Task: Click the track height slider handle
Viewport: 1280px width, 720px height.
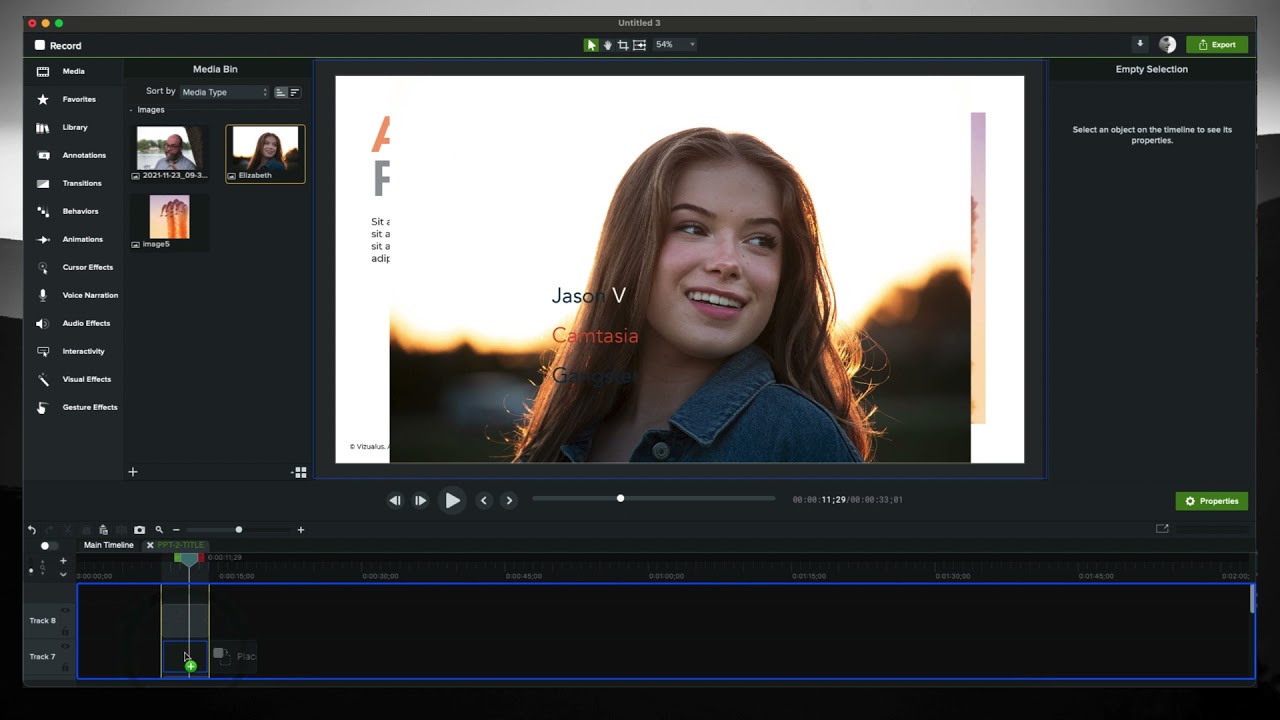Action: click(x=31, y=570)
